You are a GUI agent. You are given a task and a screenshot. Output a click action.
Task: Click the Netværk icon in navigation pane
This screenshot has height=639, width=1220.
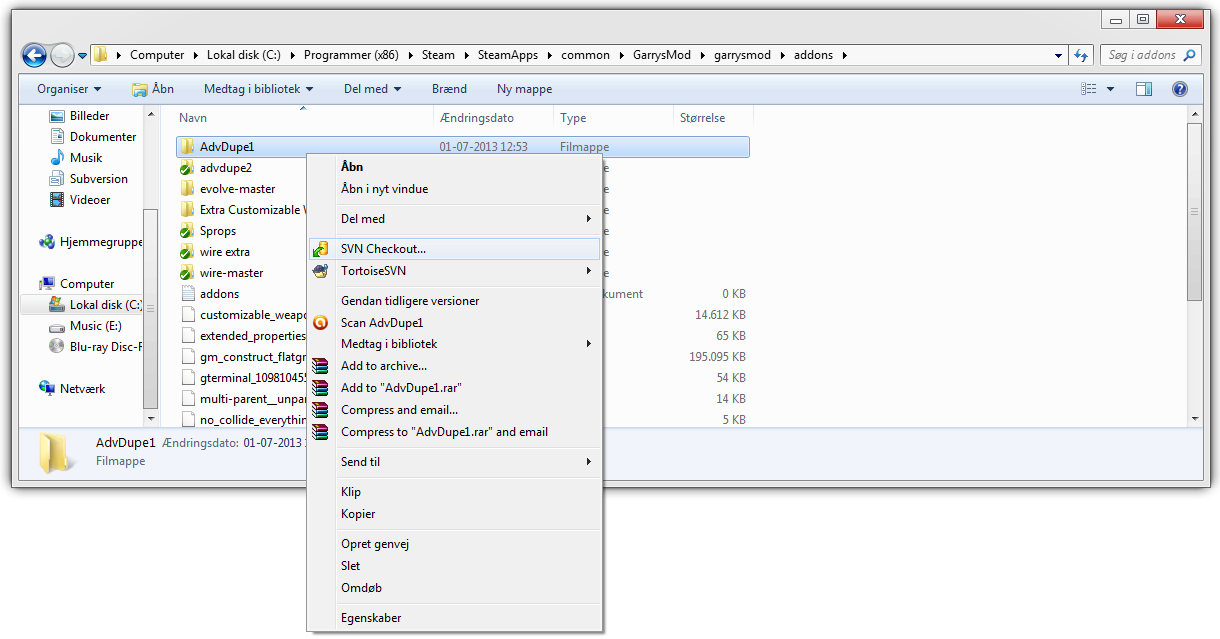click(47, 389)
